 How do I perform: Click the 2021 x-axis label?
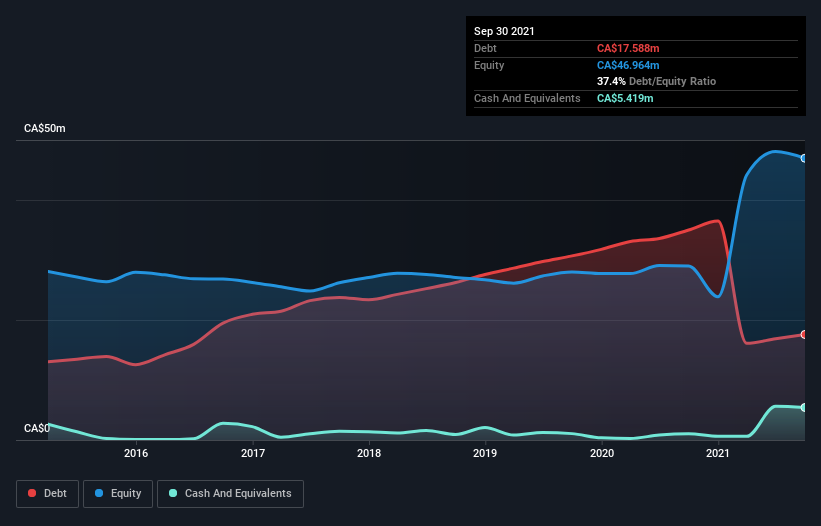click(718, 453)
